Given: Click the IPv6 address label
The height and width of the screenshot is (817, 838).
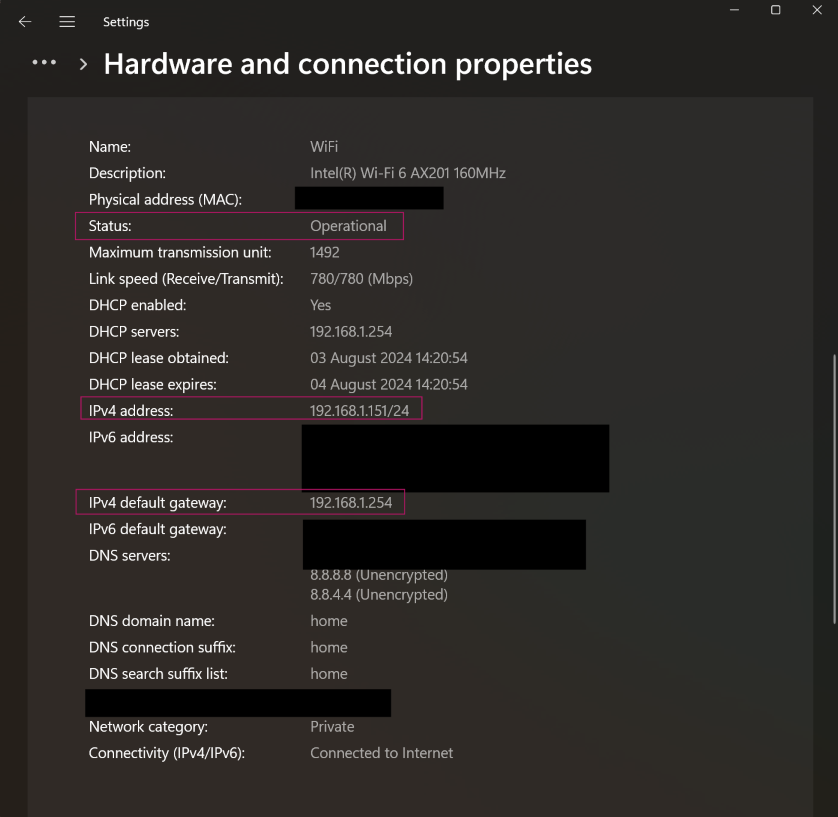Looking at the screenshot, I should tap(131, 438).
